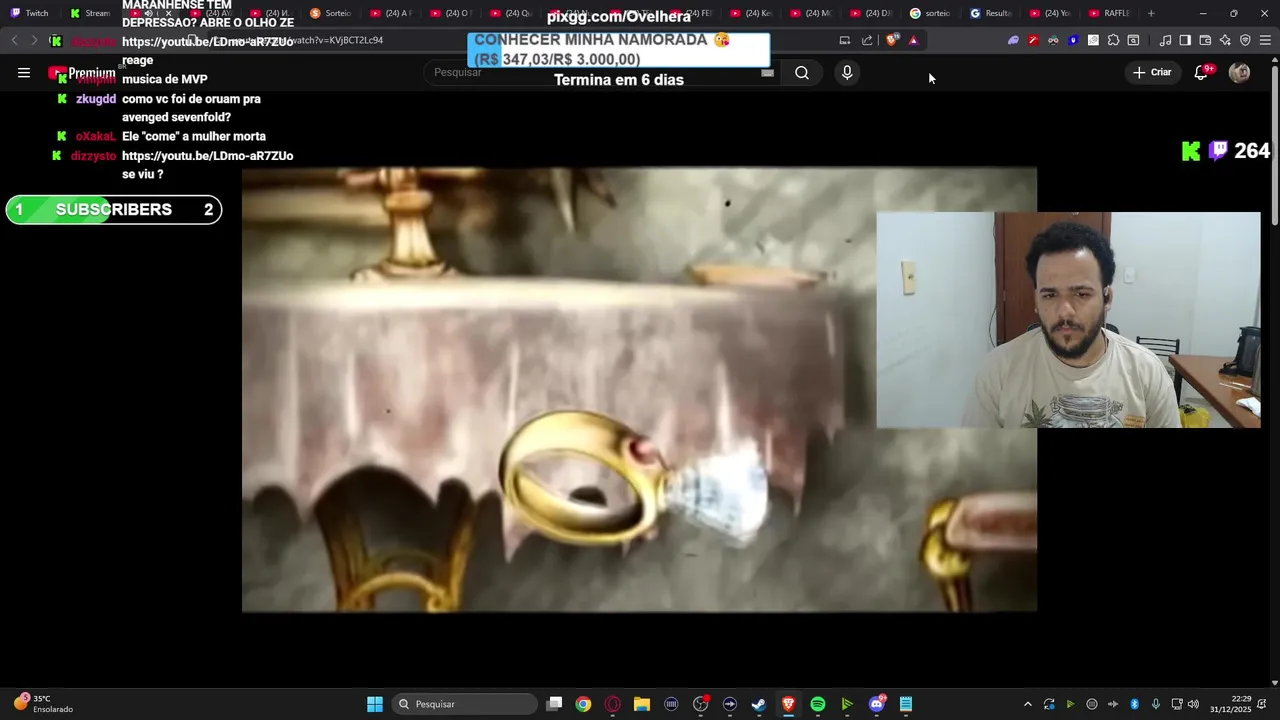This screenshot has width=1280, height=720.
Task: Open Brave Rewards triangle icon
Action: [x=913, y=40]
